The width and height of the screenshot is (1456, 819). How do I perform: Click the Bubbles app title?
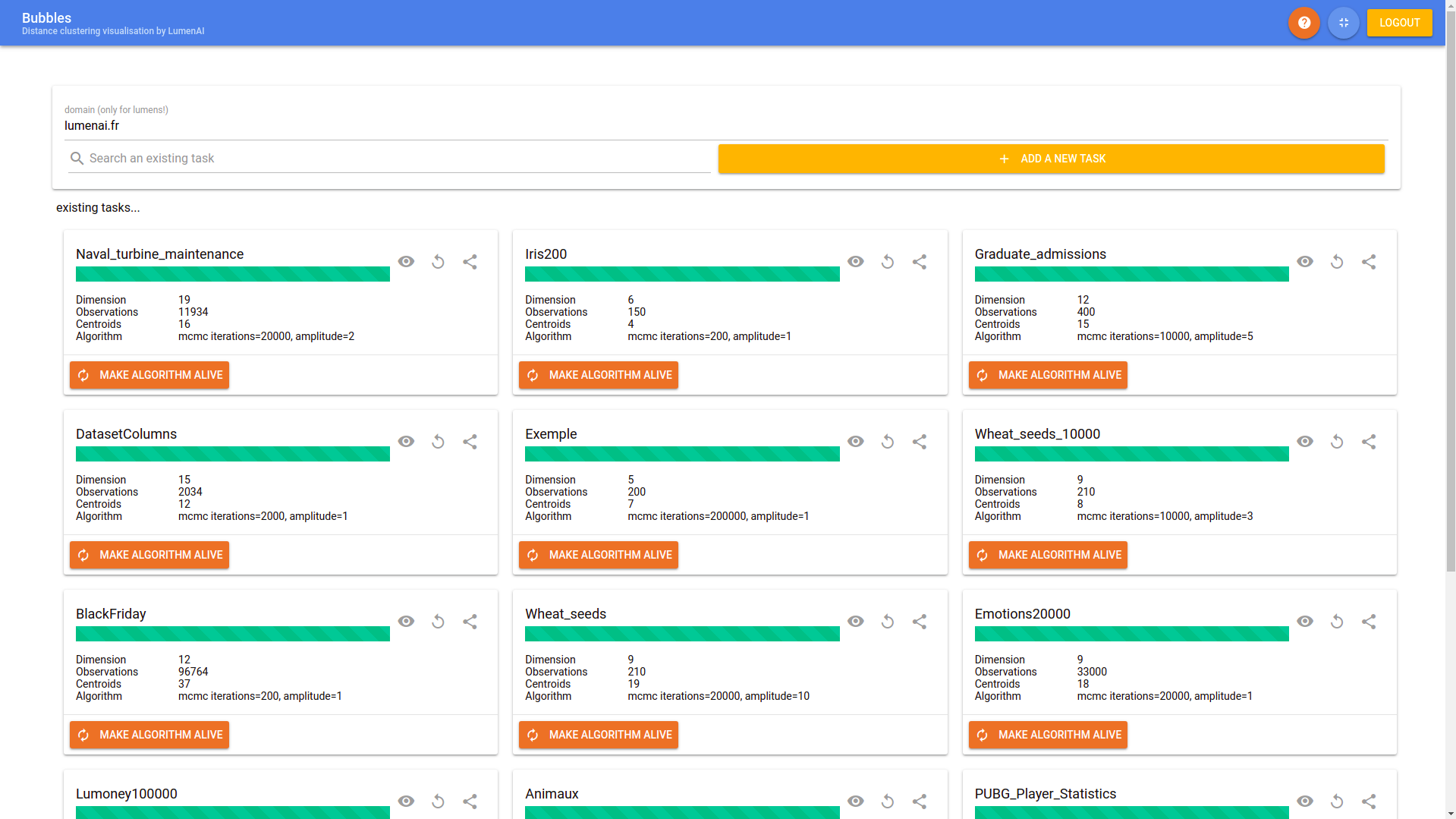point(46,17)
